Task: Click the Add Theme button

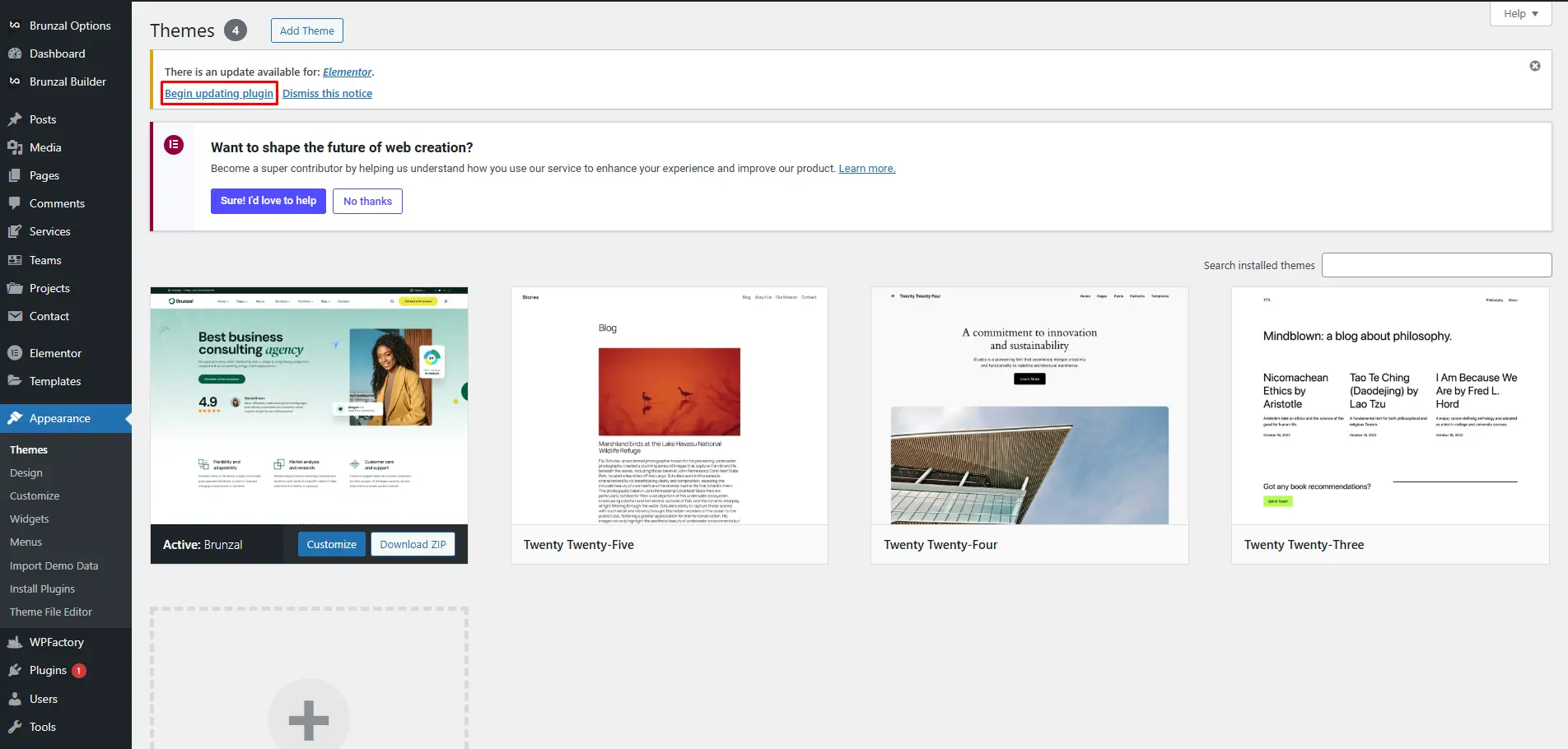Action: pyautogui.click(x=307, y=30)
